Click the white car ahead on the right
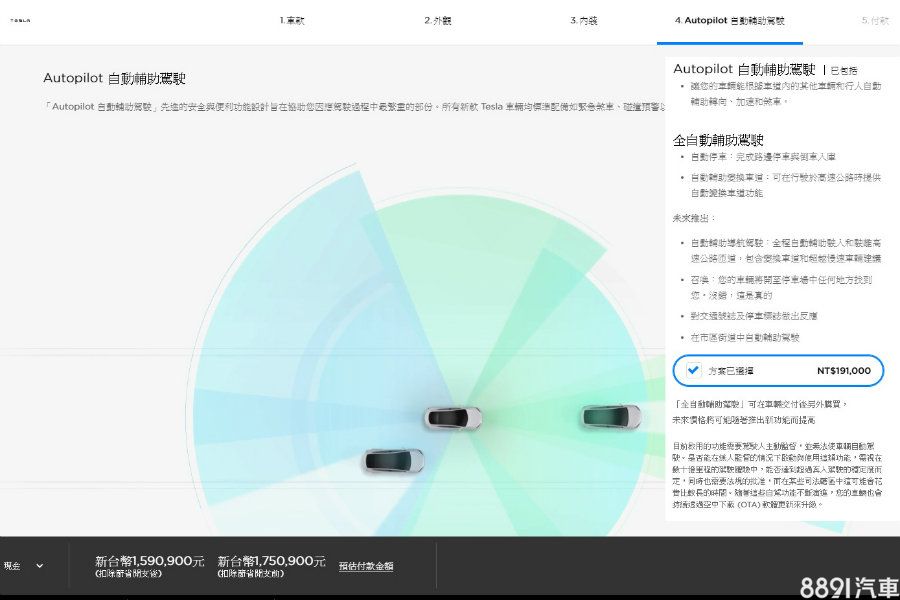Screen dimensions: 900x600 pyautogui.click(x=610, y=415)
